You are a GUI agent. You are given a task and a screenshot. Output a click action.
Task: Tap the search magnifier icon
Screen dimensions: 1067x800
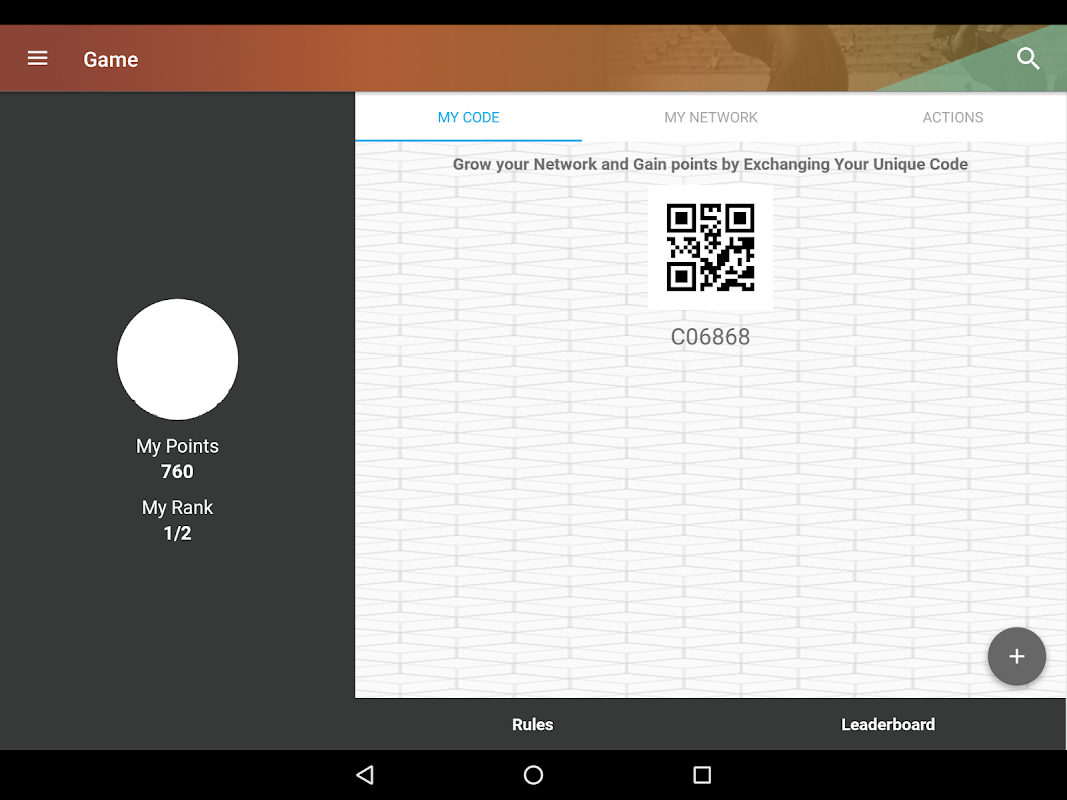click(x=1028, y=59)
